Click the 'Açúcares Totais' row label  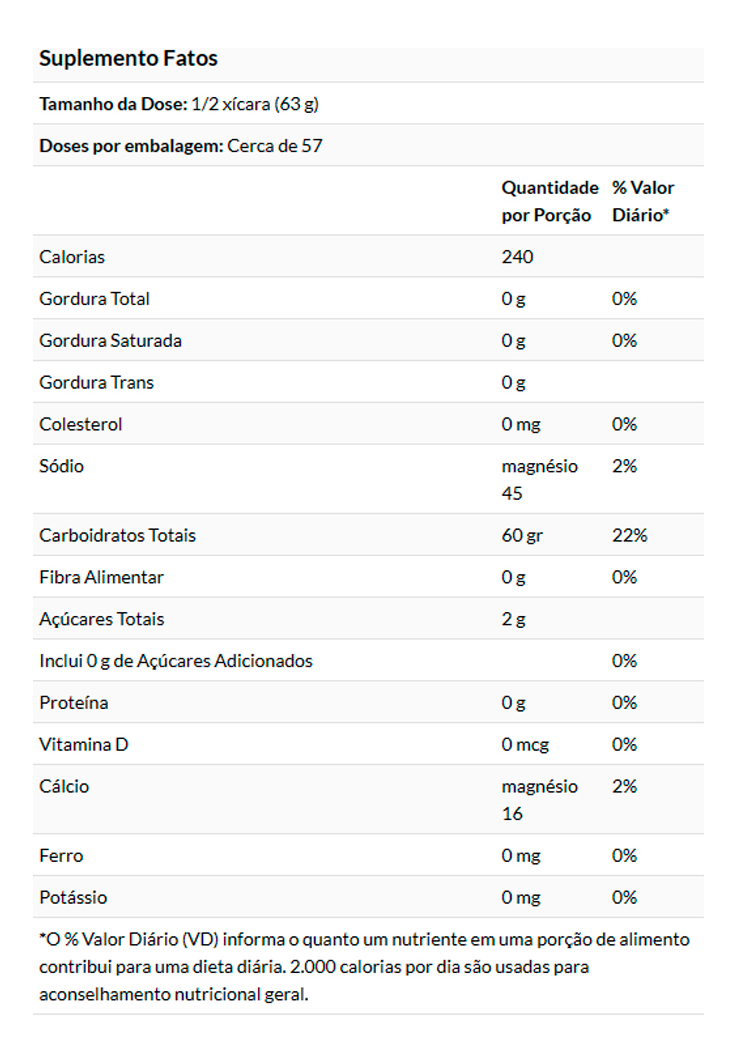tap(101, 620)
